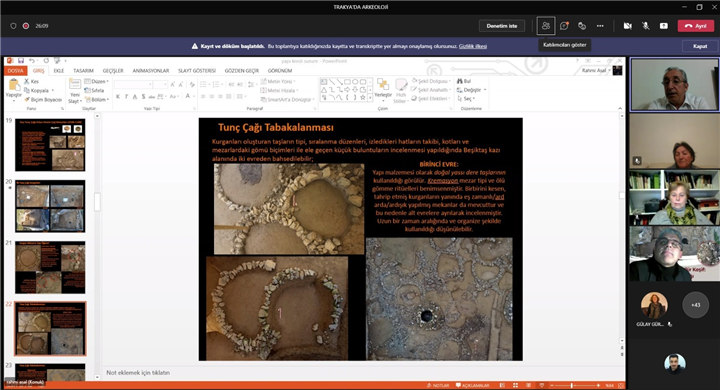This screenshot has height=390, width=720.
Task: Select the star shape in shapes gallery
Action: [x=363, y=97]
